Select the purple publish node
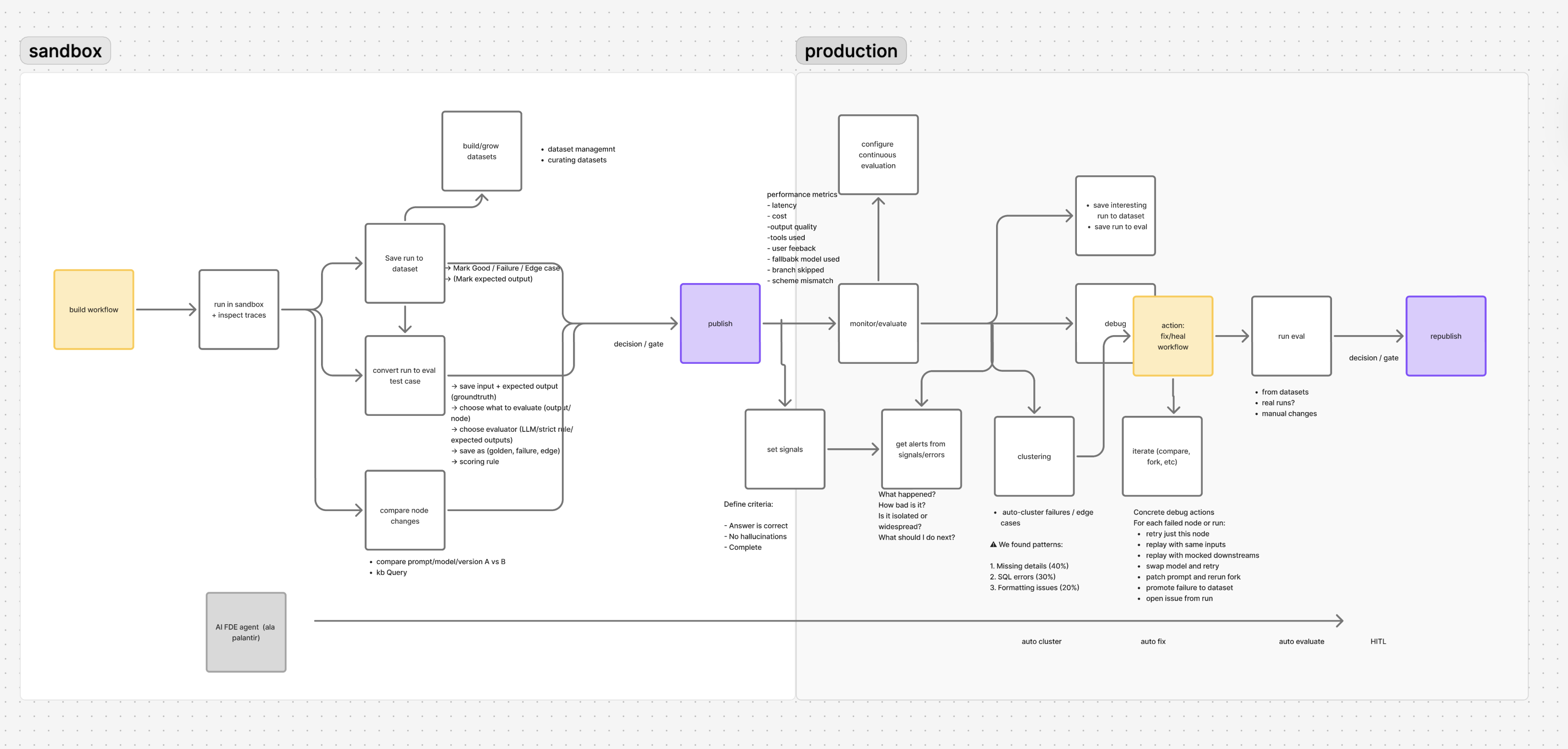This screenshot has width=1568, height=749. click(x=720, y=324)
